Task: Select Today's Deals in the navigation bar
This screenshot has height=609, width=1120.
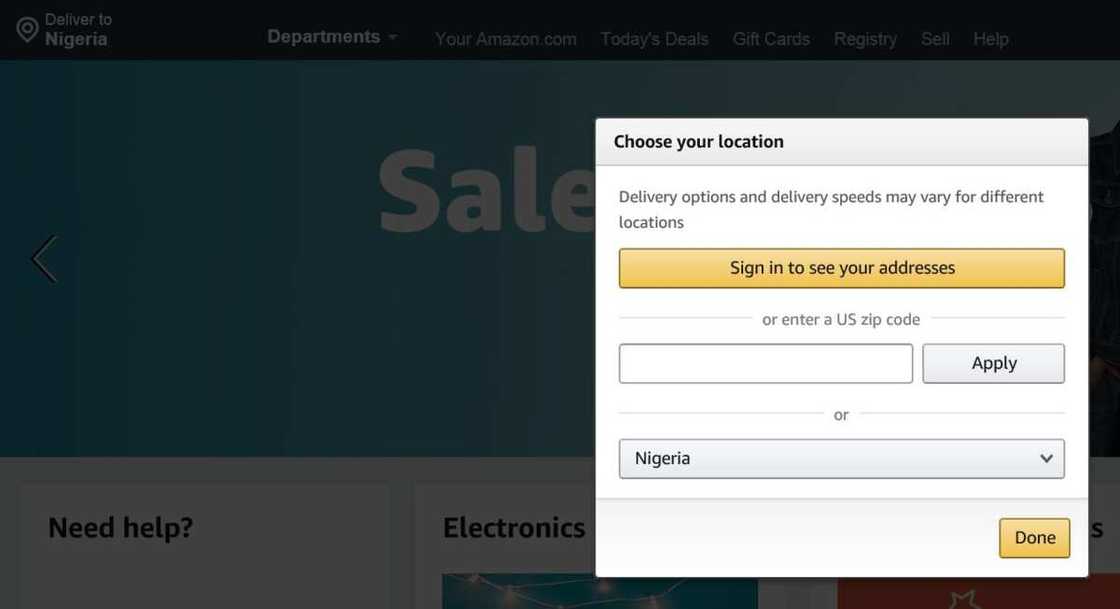Action: (654, 38)
